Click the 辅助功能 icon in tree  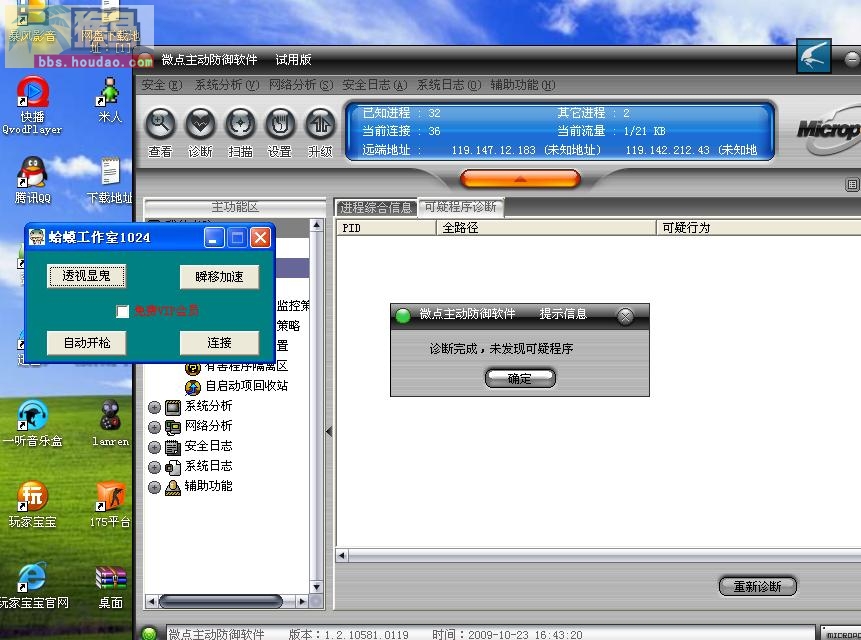(173, 487)
